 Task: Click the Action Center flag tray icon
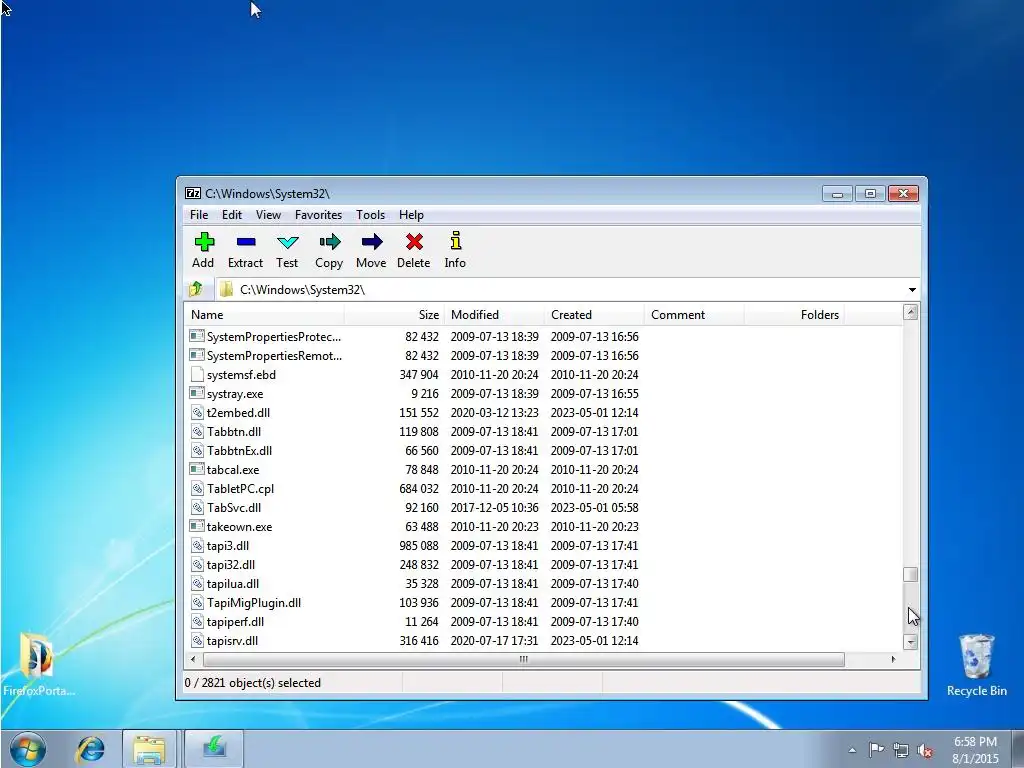click(876, 750)
